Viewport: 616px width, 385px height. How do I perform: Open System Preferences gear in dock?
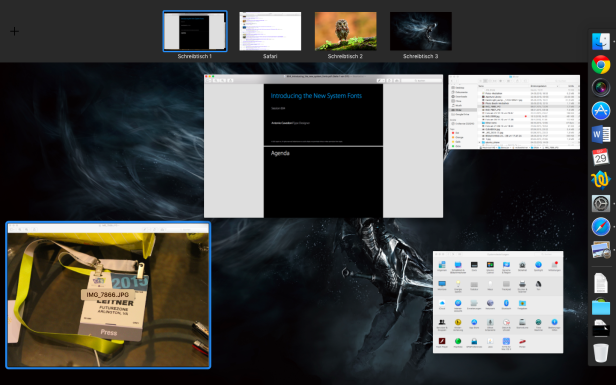point(601,204)
